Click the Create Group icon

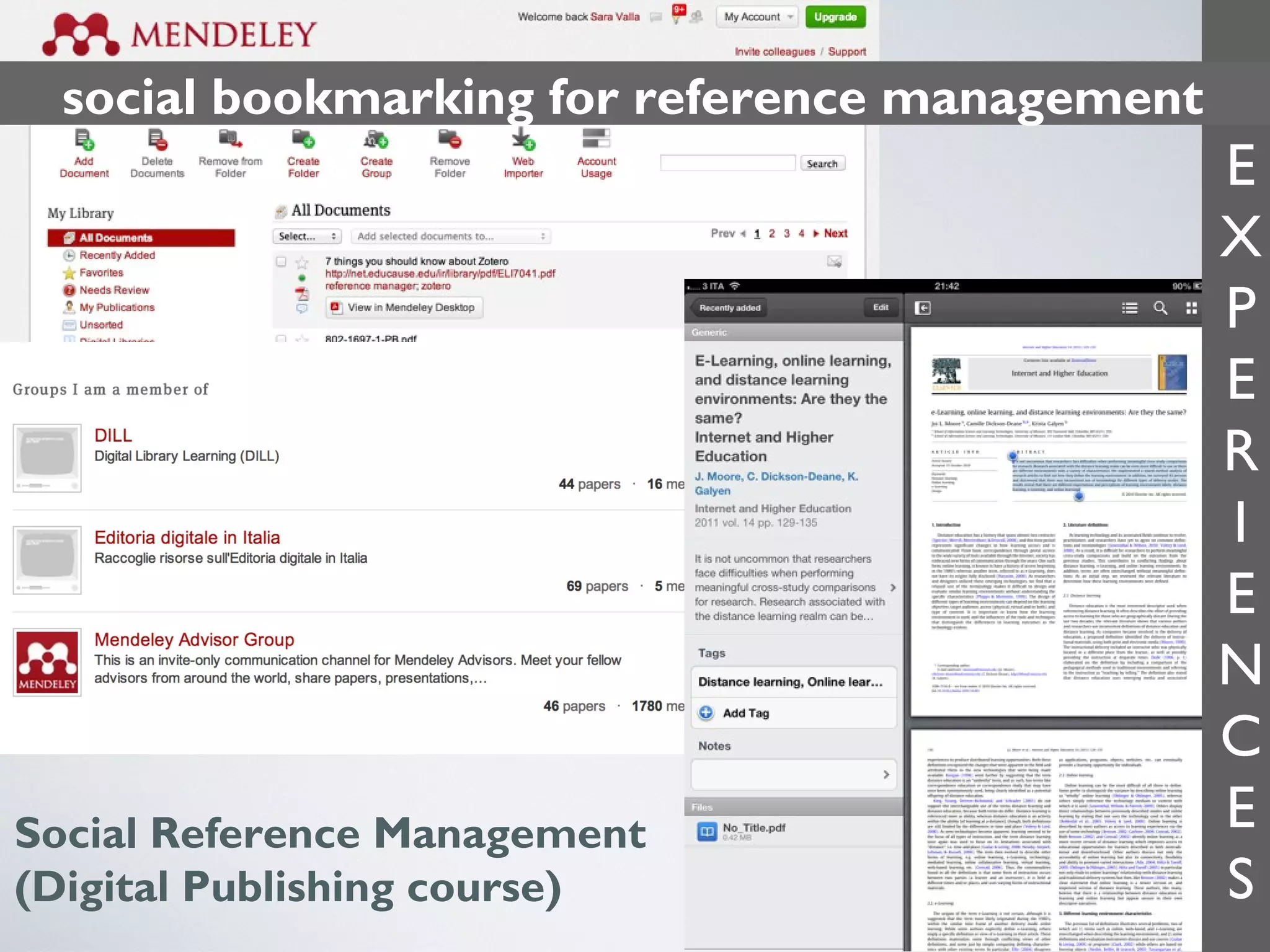[376, 139]
